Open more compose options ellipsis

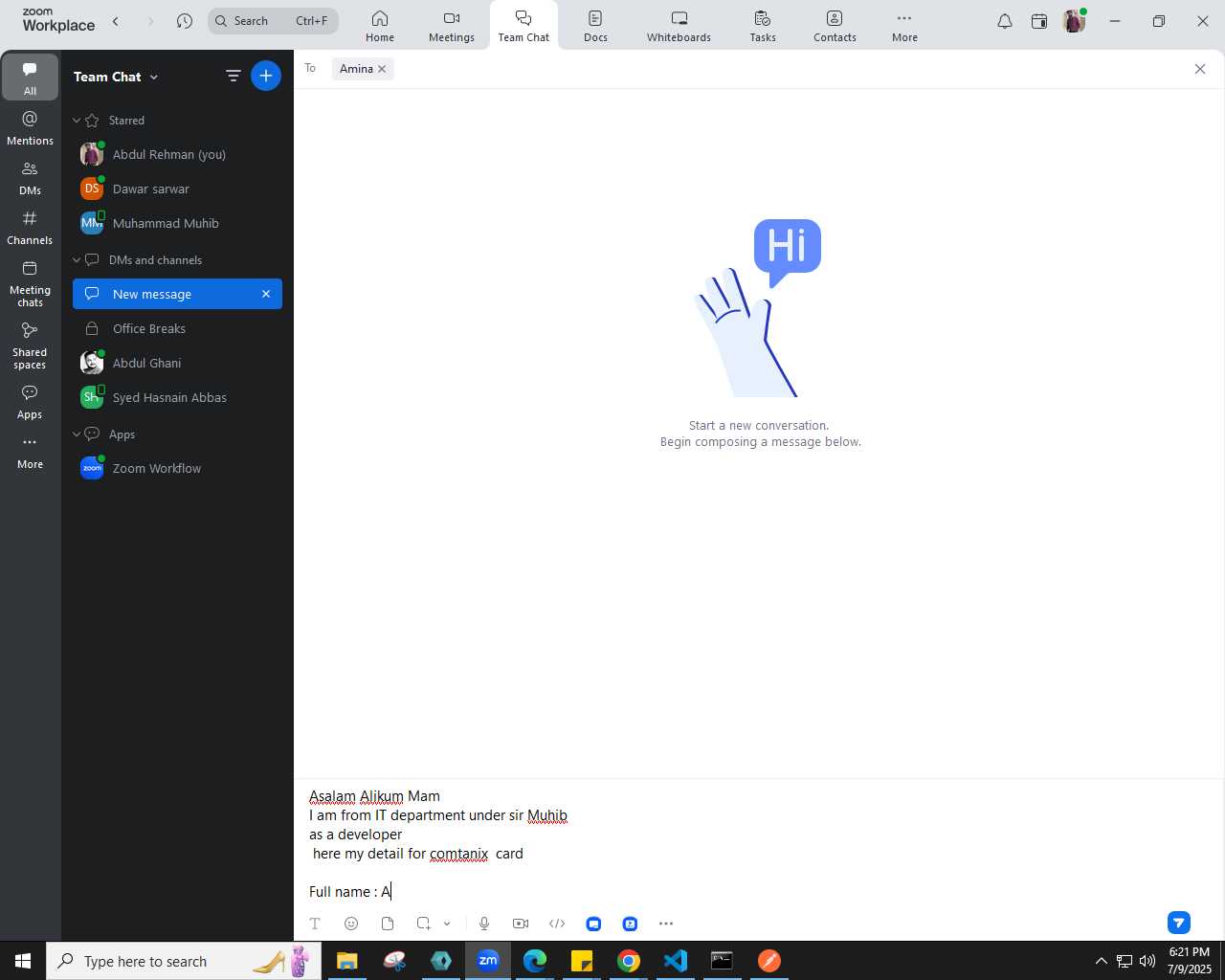pos(666,924)
